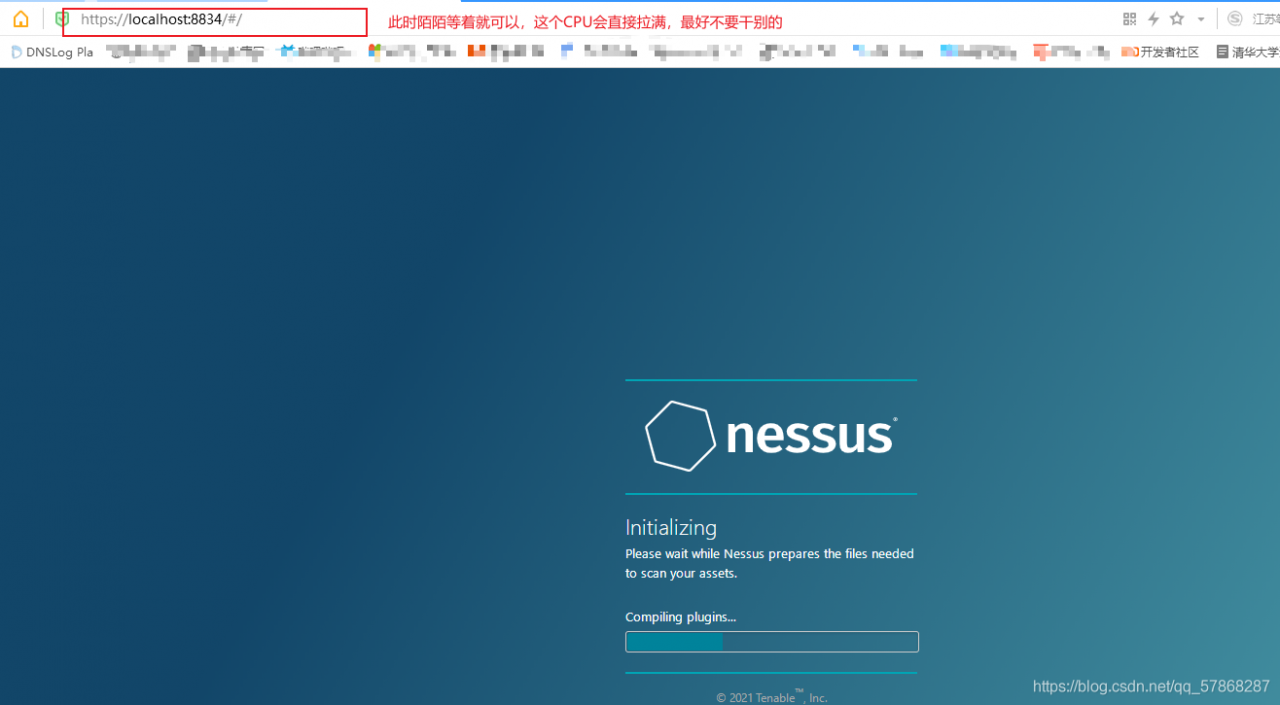Click the "Compiling plugins..." status text
Viewport: 1280px width, 705px height.
click(681, 617)
